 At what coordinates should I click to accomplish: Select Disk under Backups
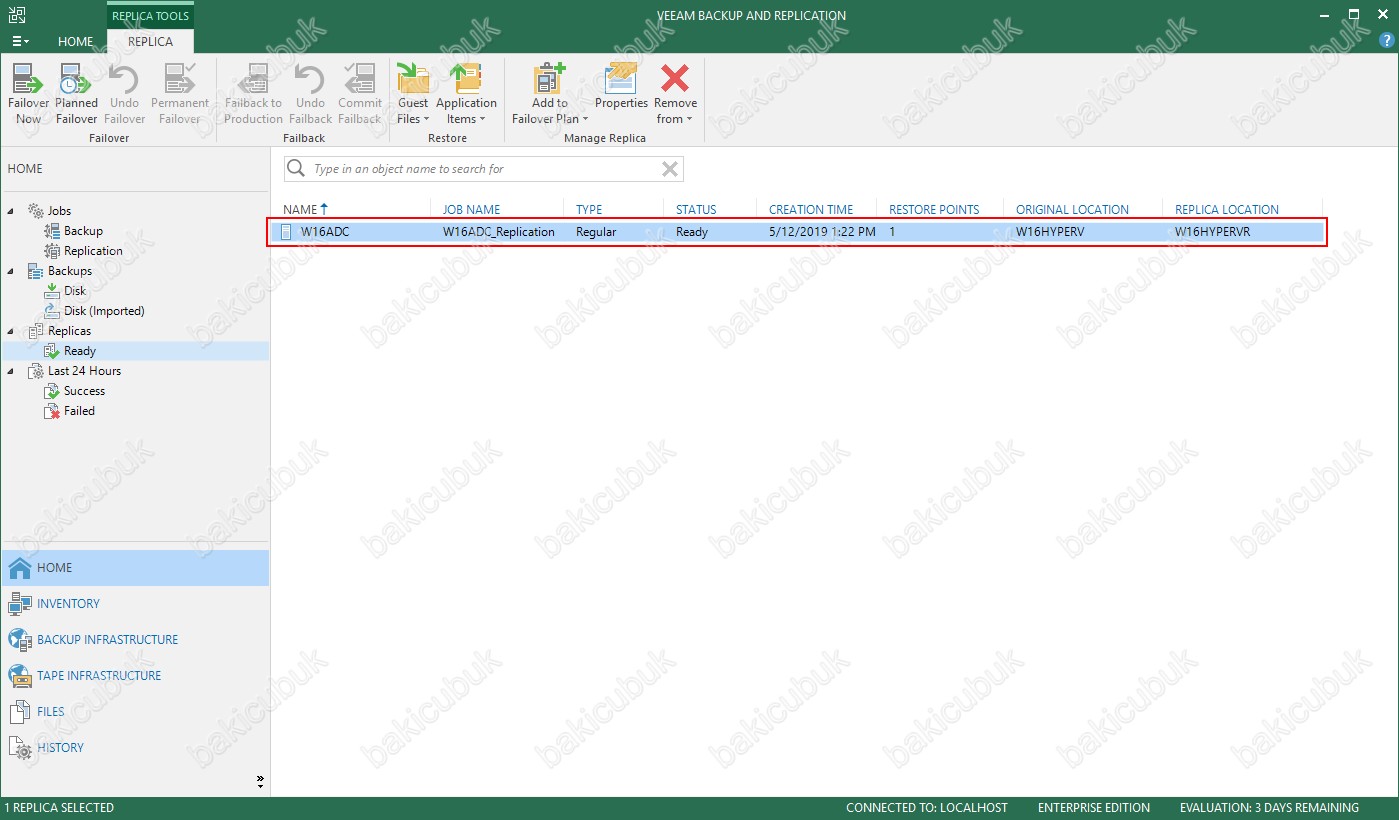coord(75,291)
